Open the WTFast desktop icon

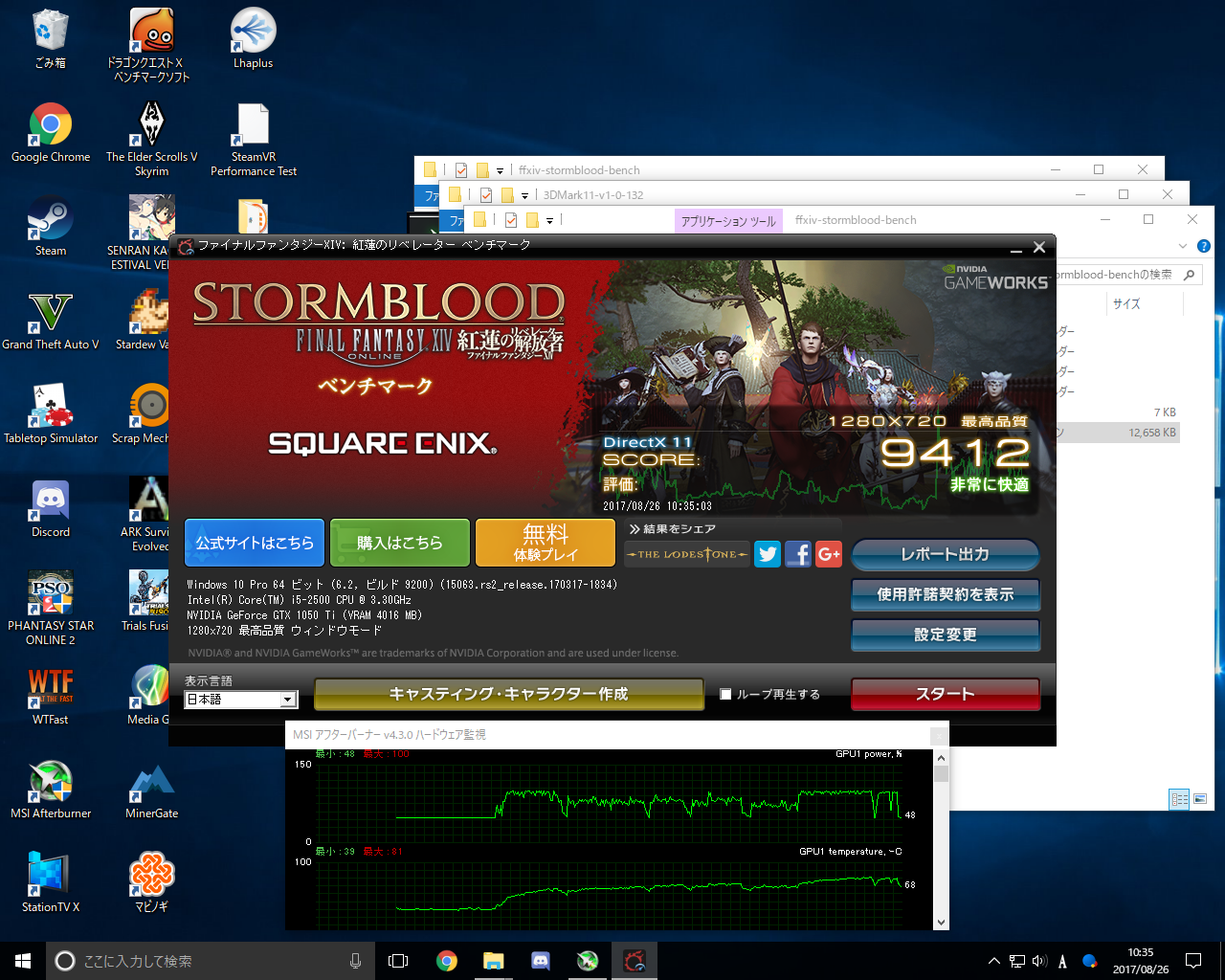(50, 695)
